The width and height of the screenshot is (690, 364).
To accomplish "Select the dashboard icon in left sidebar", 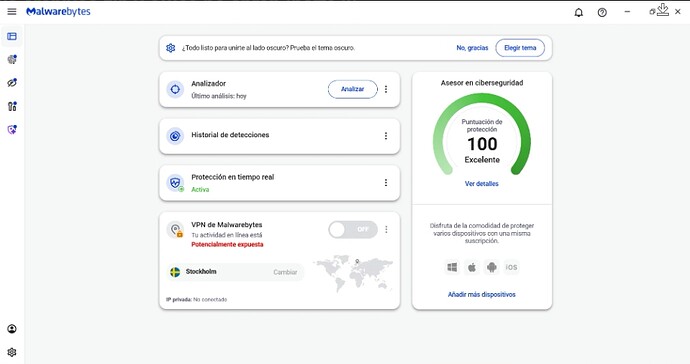I will [x=12, y=37].
